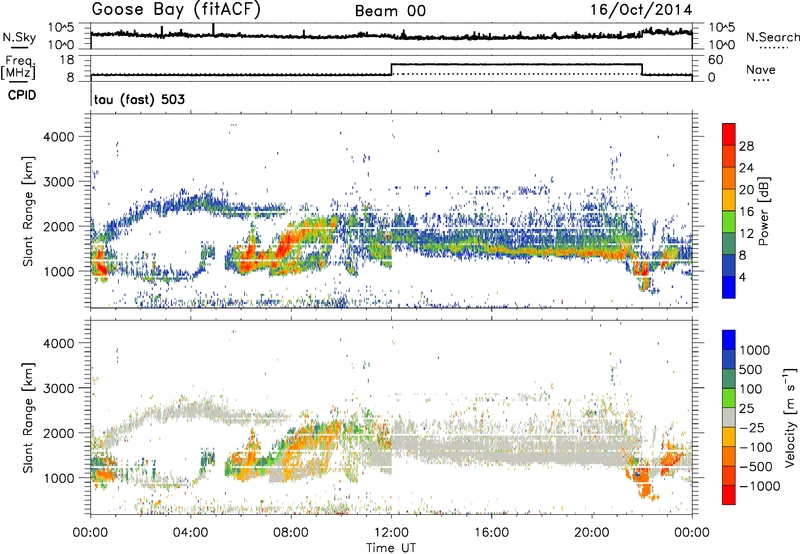
Task: Click the frequency step-up trace near 12:00
Action: point(391,69)
